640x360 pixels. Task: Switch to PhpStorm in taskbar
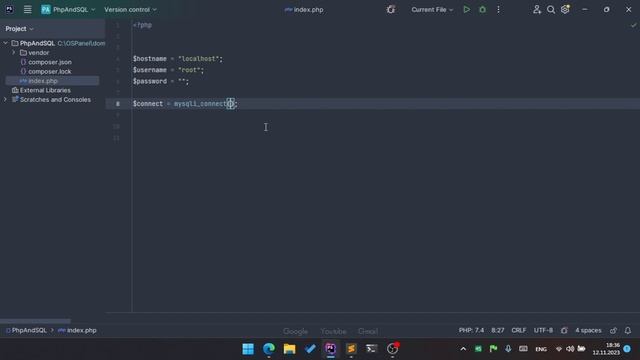tap(331, 349)
